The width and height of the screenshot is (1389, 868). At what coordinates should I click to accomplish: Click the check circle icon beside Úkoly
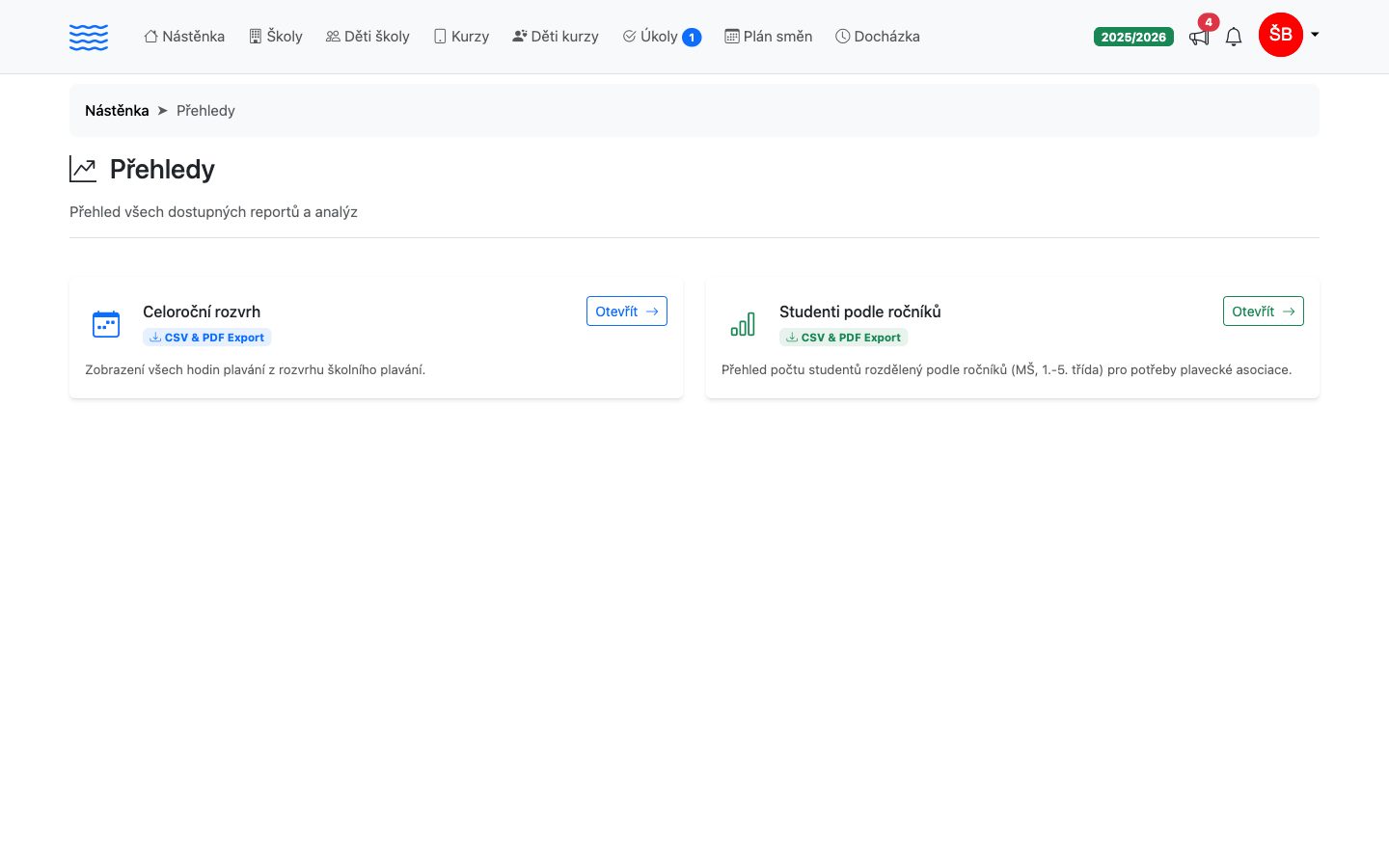coord(630,37)
